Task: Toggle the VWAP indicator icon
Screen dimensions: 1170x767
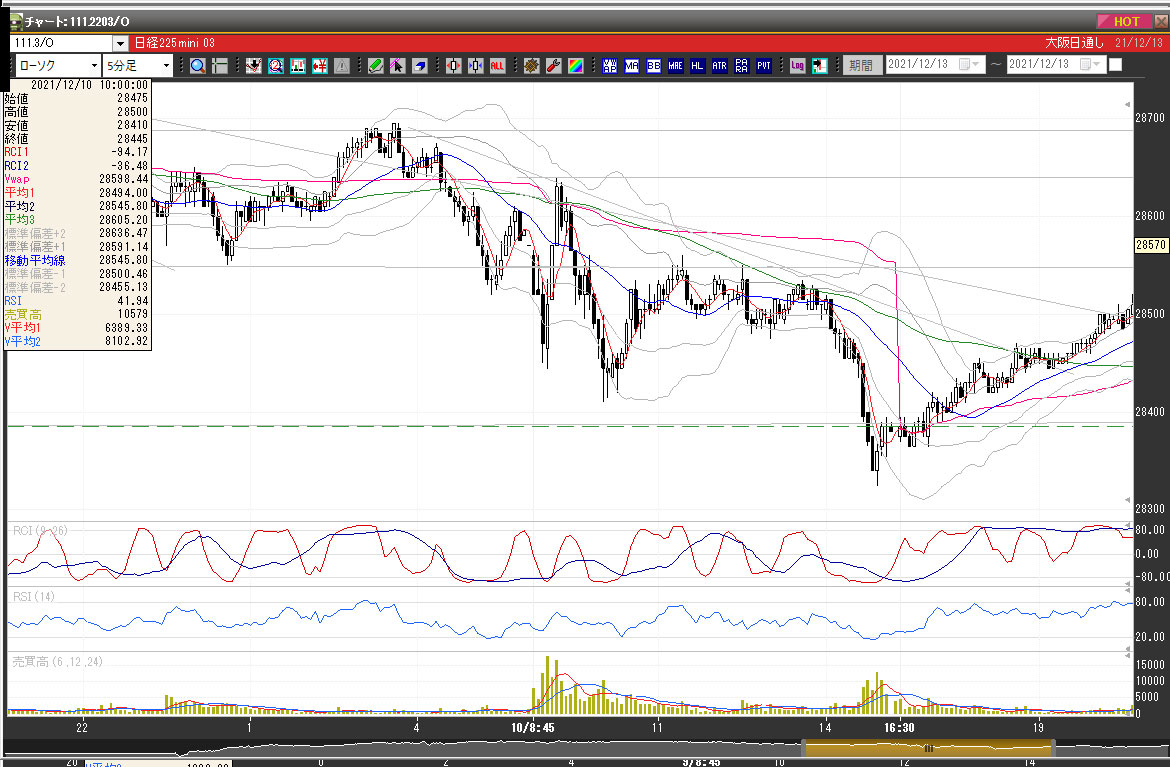Action: pos(610,66)
